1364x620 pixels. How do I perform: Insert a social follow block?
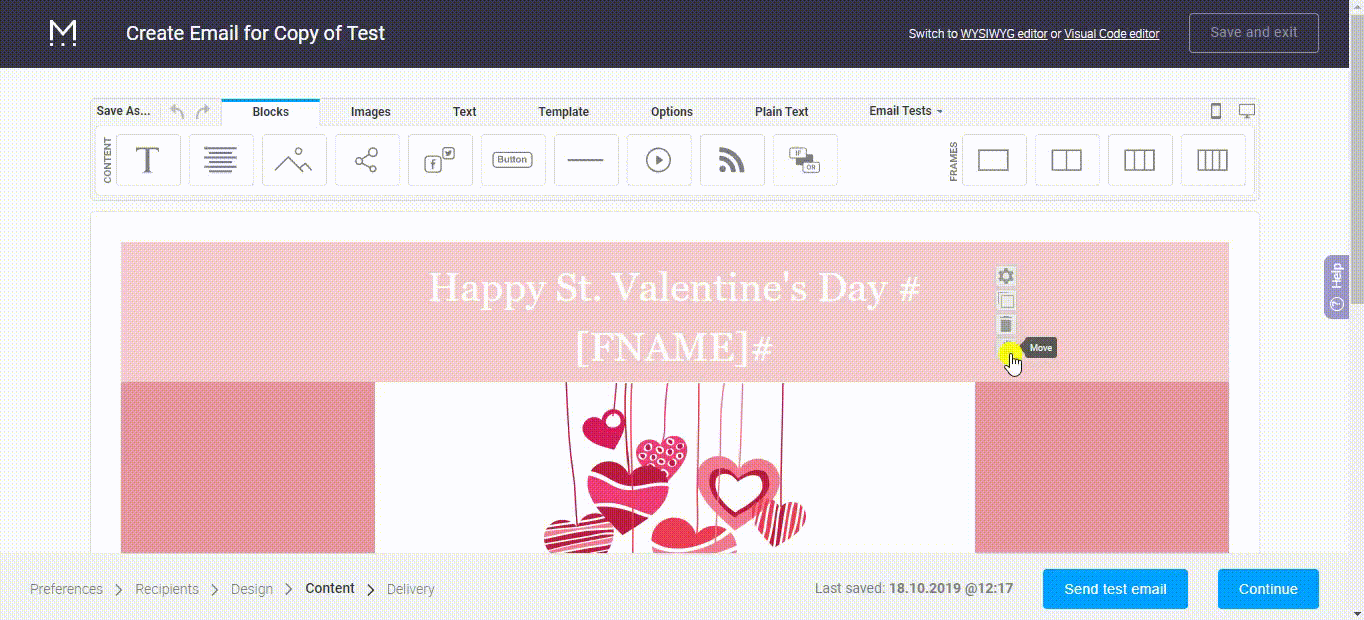click(x=440, y=160)
